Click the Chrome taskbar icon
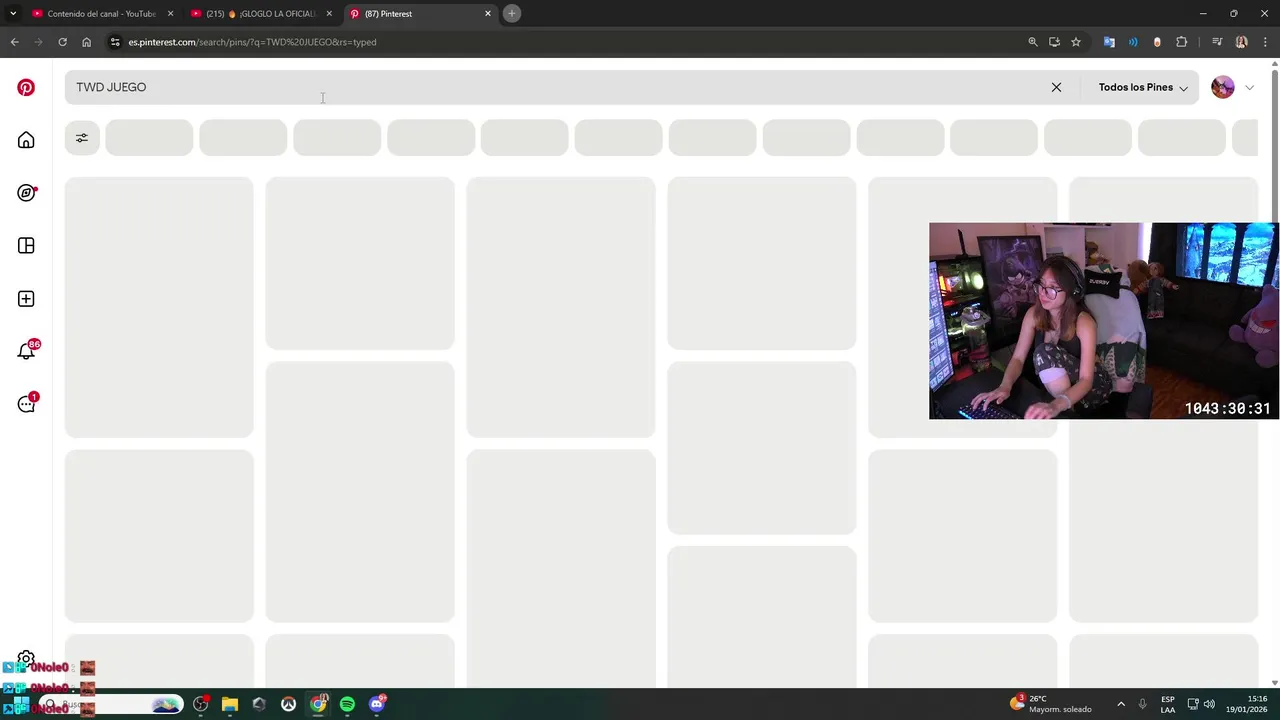 point(318,704)
